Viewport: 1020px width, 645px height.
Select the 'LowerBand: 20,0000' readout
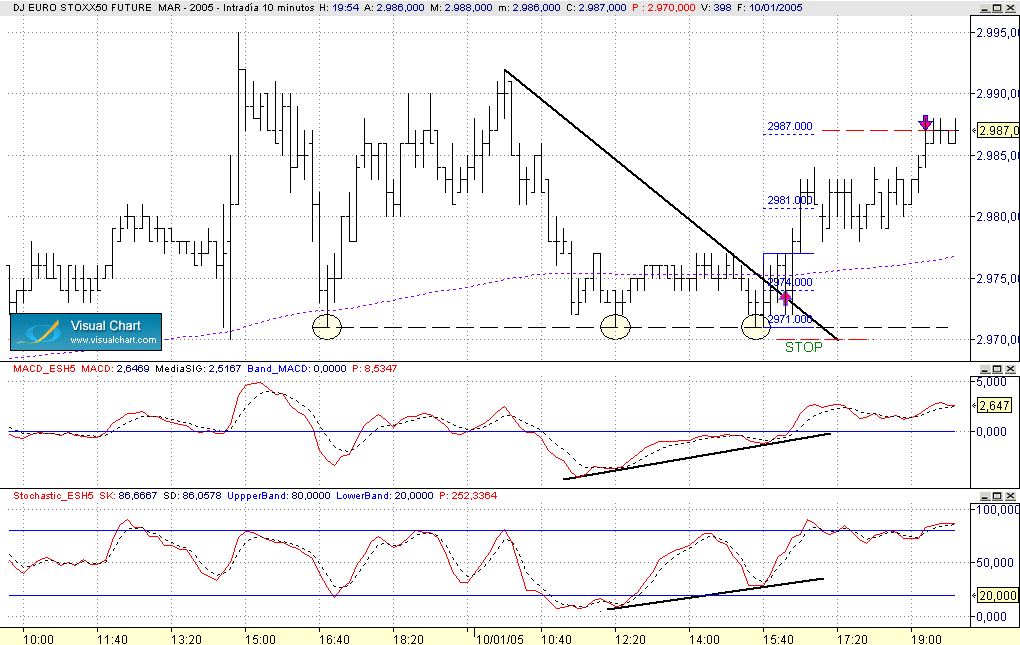(x=384, y=495)
